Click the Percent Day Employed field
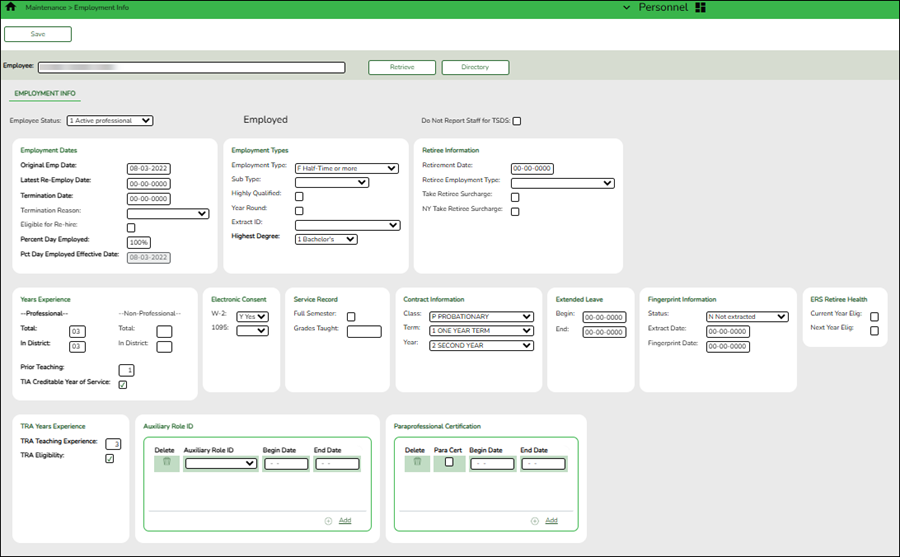Screen dimensions: 900x557 click(138, 242)
